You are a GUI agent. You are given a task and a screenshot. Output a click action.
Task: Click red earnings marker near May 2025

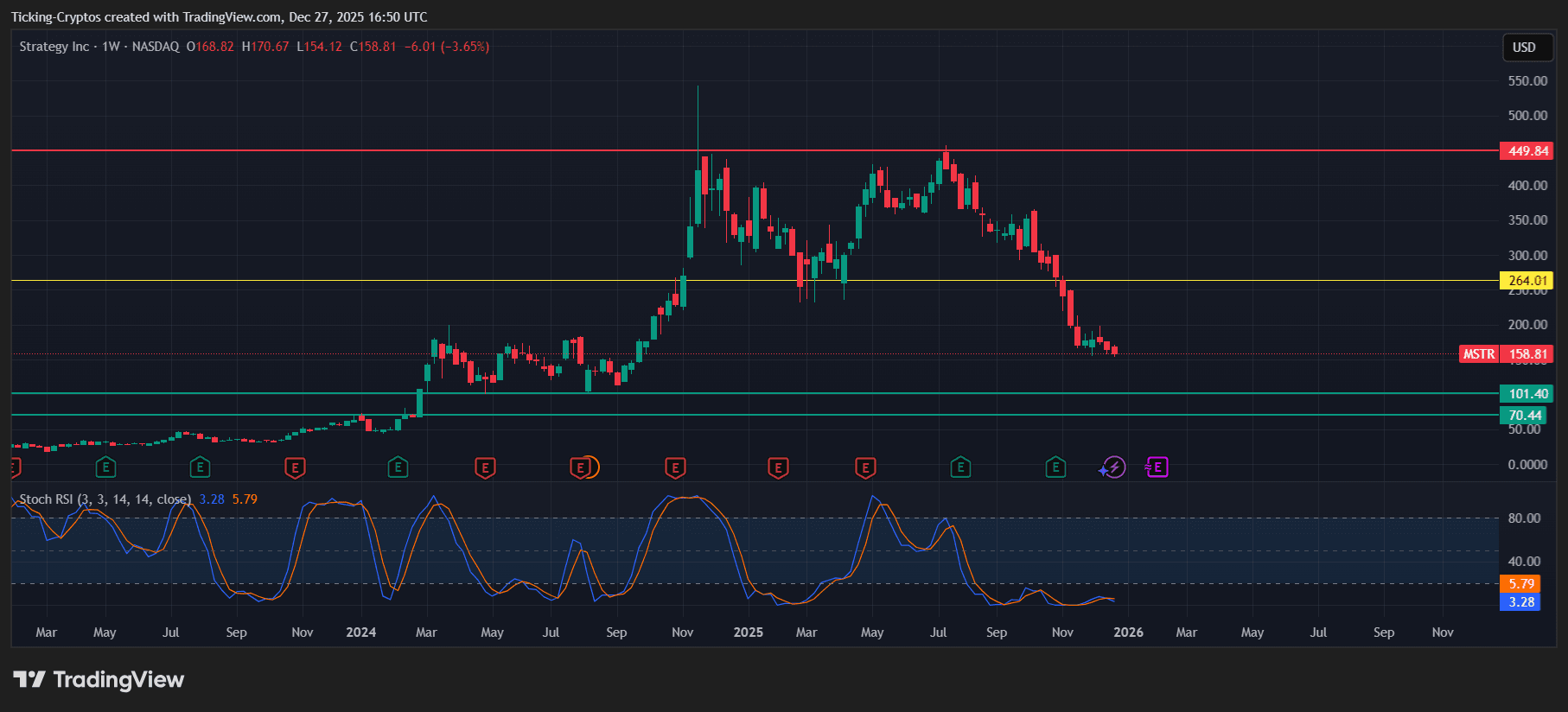pos(865,467)
